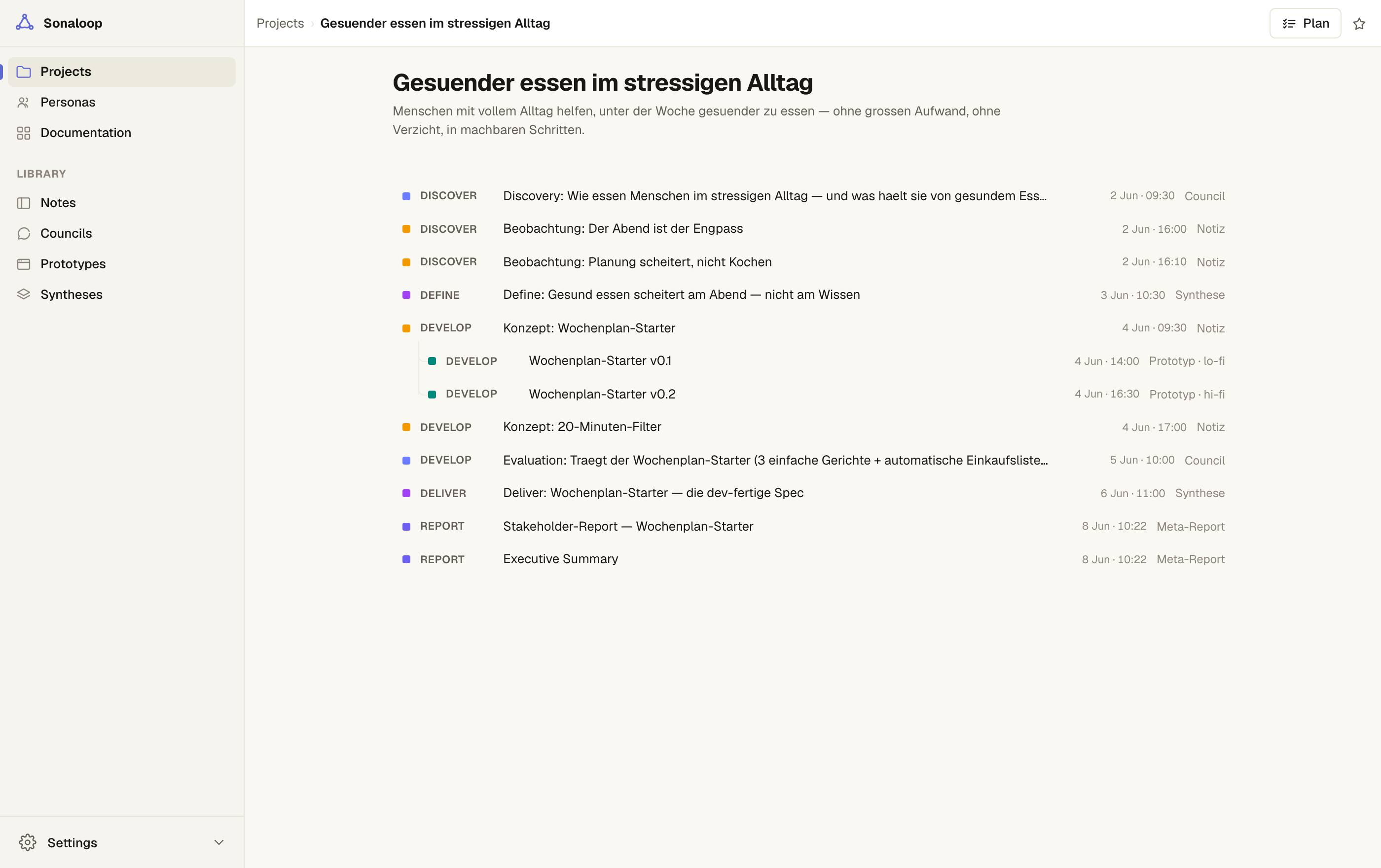Click the '6 Jun · 11:00' timestamp

point(1133,494)
